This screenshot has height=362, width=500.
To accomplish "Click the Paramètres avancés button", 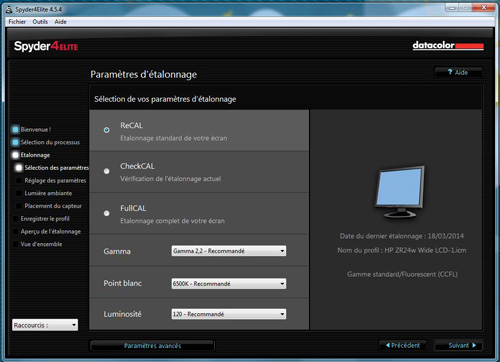I will tap(152, 346).
